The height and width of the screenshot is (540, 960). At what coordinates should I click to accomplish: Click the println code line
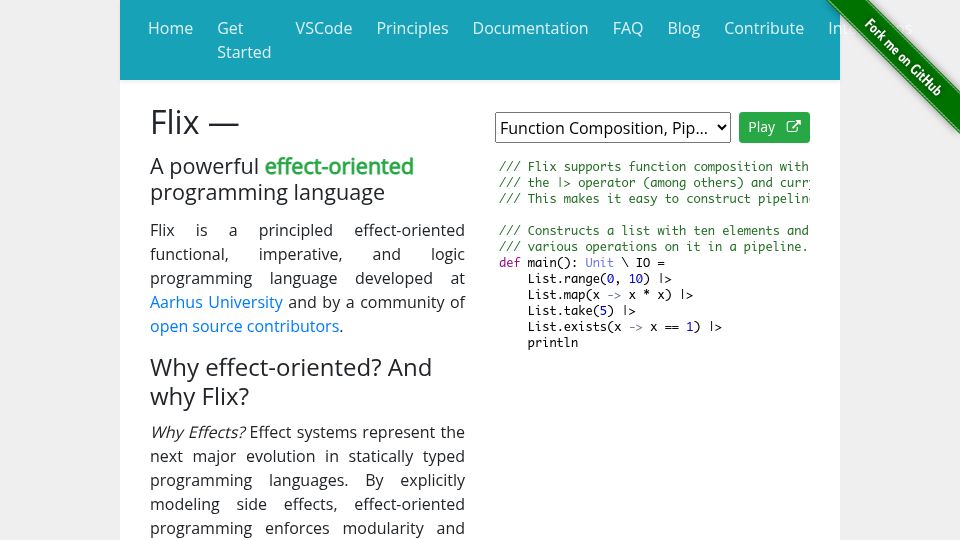click(x=553, y=342)
